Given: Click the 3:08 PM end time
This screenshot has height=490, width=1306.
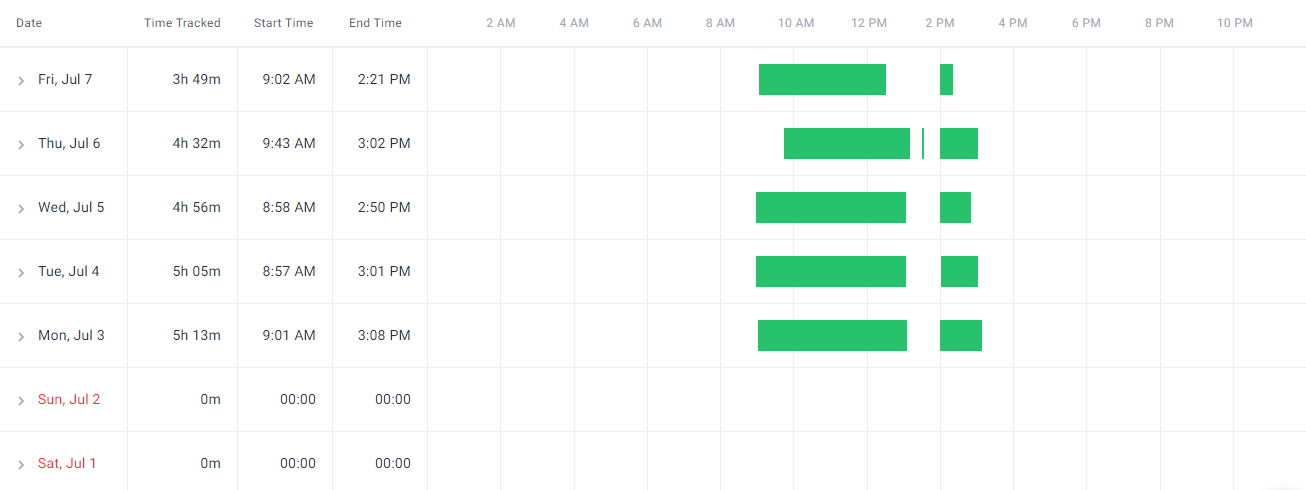Looking at the screenshot, I should pos(384,335).
